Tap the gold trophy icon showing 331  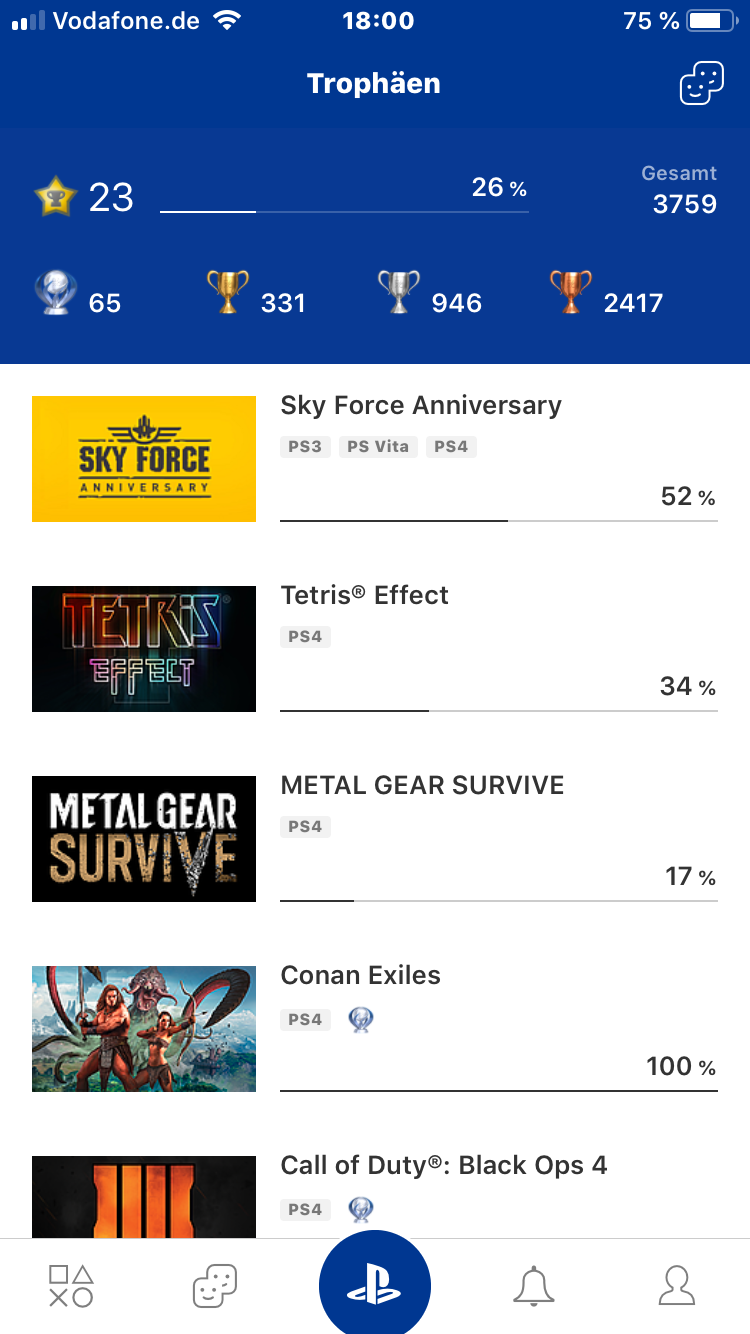[x=227, y=292]
